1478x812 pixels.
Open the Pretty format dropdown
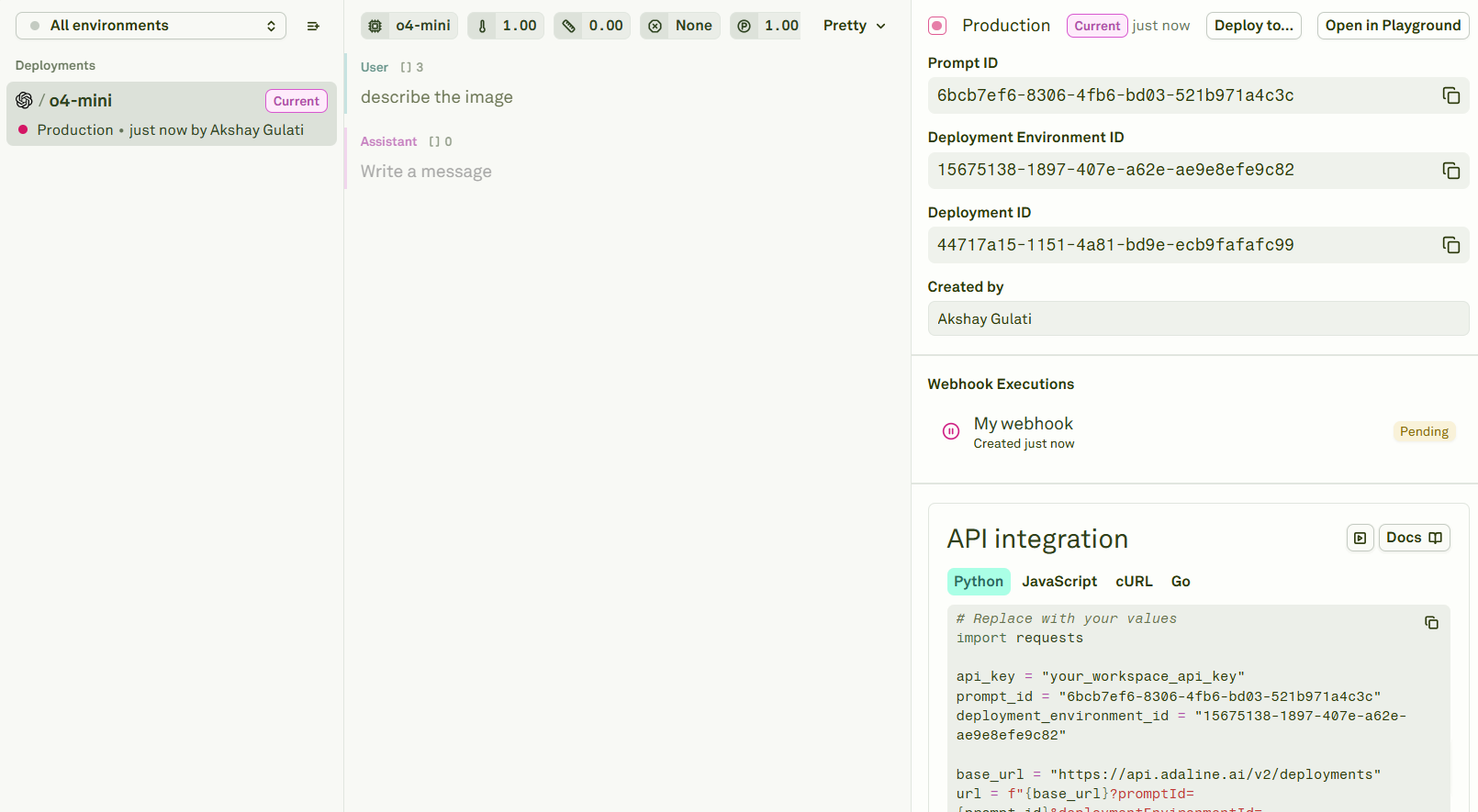[854, 26]
